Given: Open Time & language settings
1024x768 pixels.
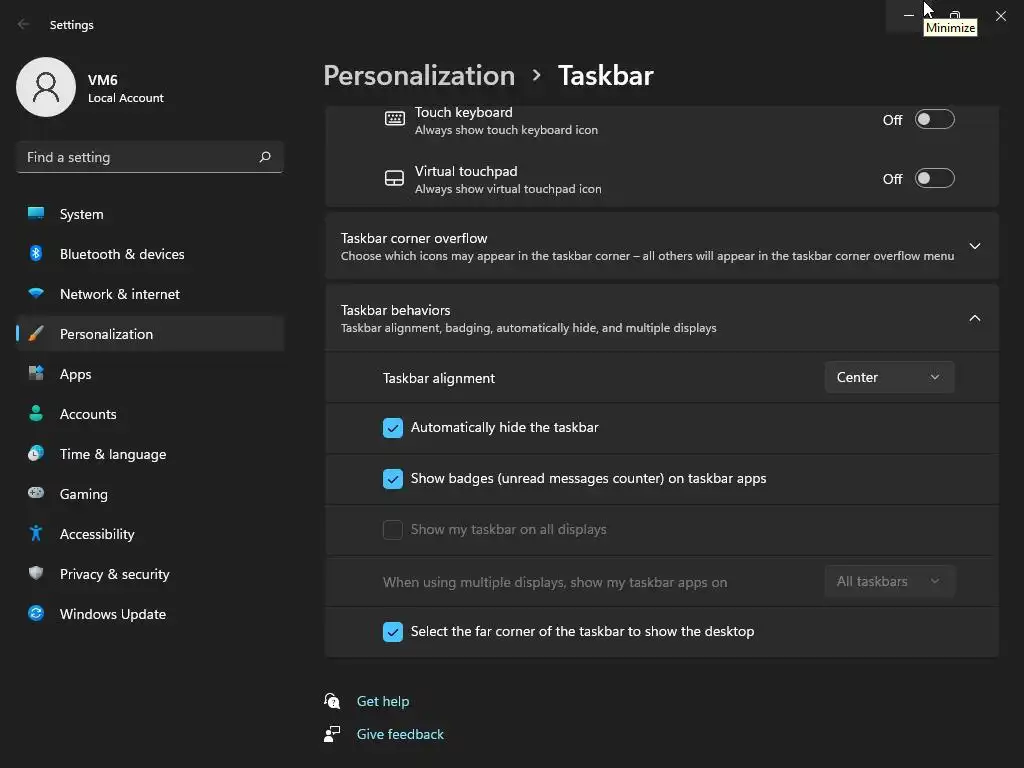Looking at the screenshot, I should (x=113, y=454).
